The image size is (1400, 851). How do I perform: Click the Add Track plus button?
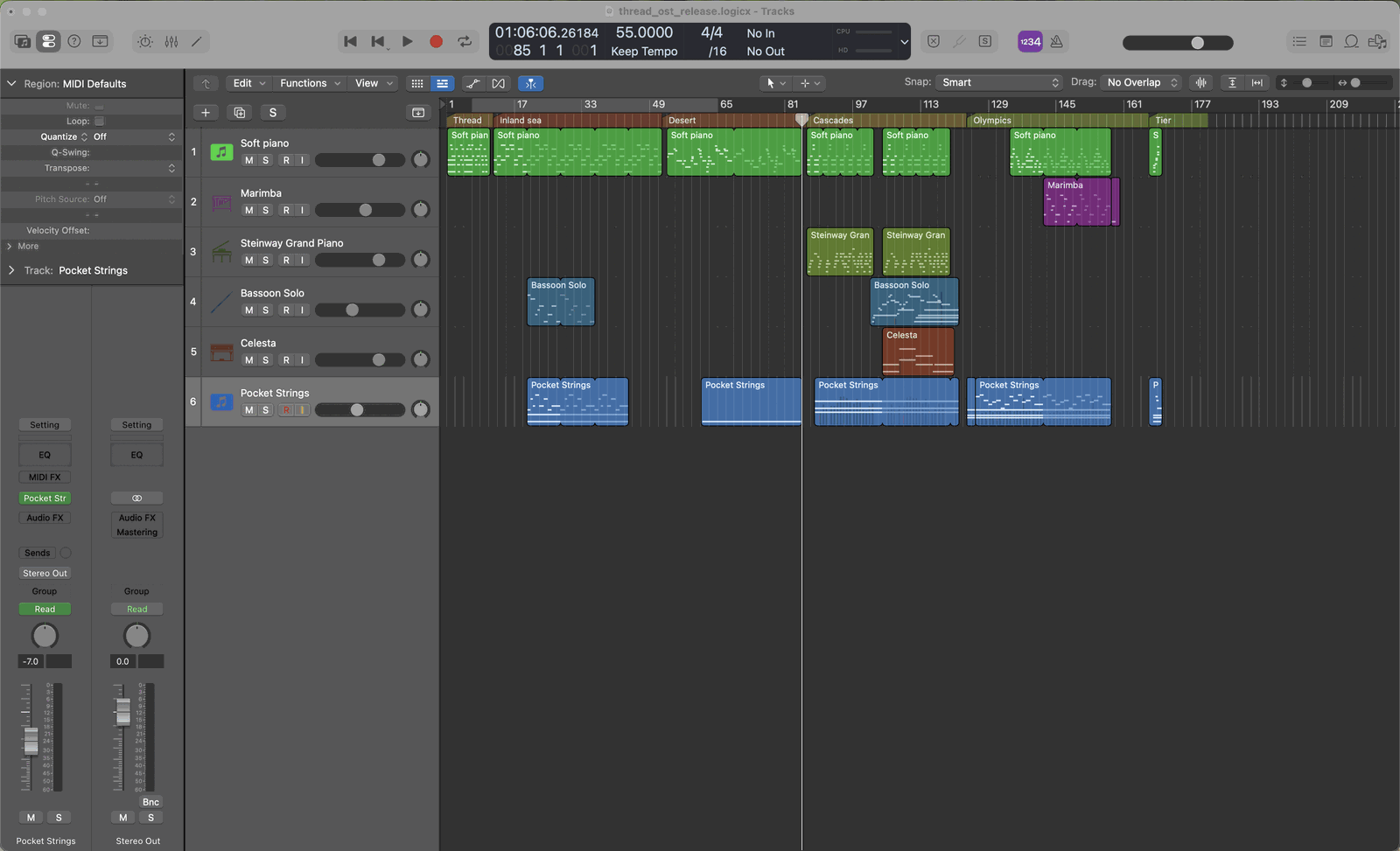click(206, 112)
